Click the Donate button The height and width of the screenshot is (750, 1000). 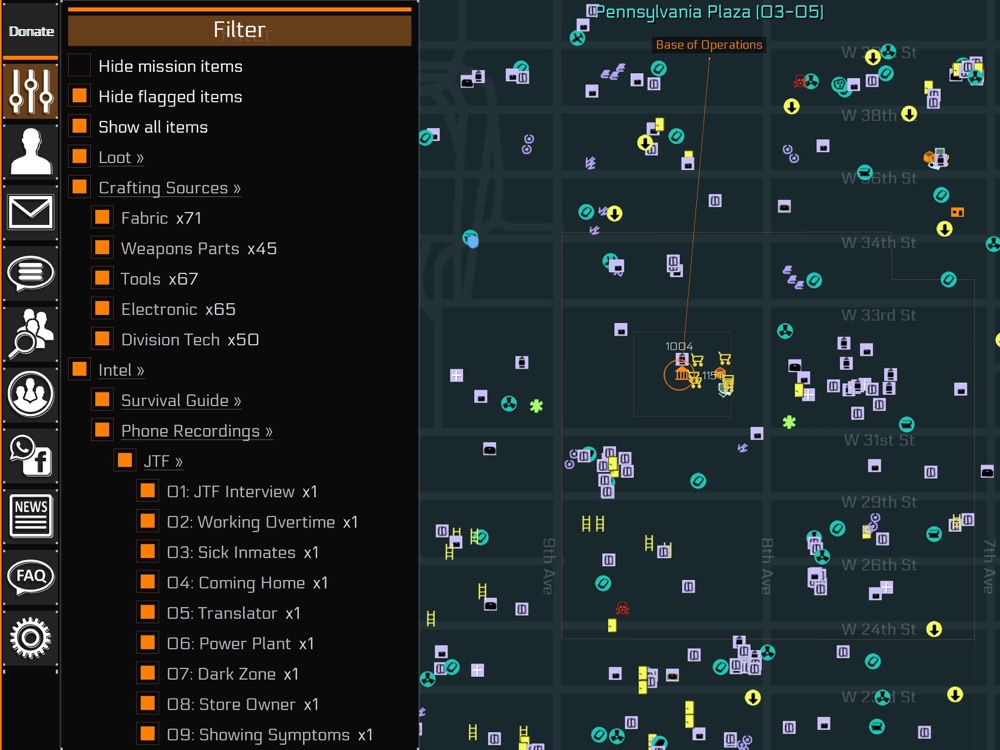pos(31,31)
